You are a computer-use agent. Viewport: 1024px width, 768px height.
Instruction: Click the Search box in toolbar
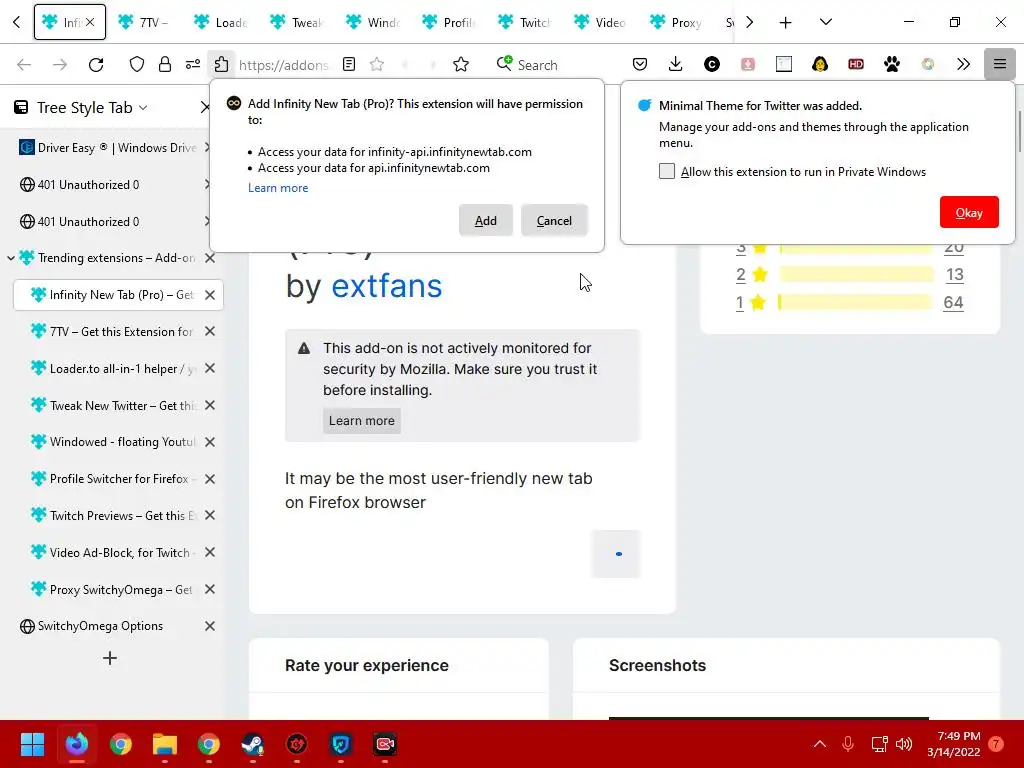click(537, 65)
